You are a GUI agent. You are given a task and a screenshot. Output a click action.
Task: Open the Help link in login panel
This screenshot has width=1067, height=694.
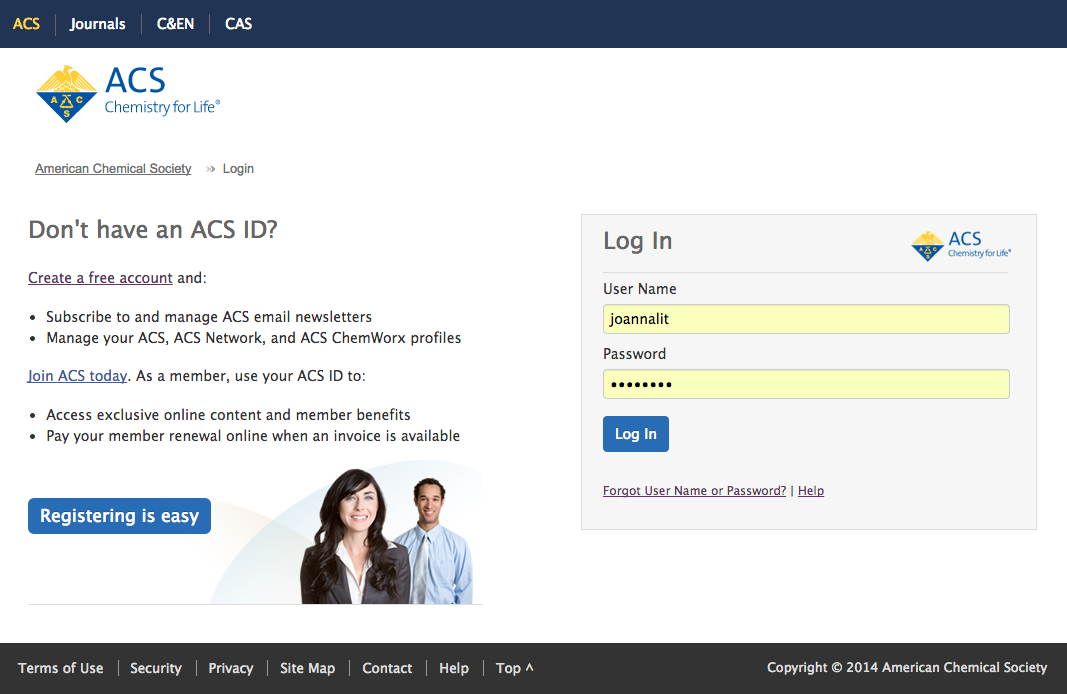[x=810, y=491]
